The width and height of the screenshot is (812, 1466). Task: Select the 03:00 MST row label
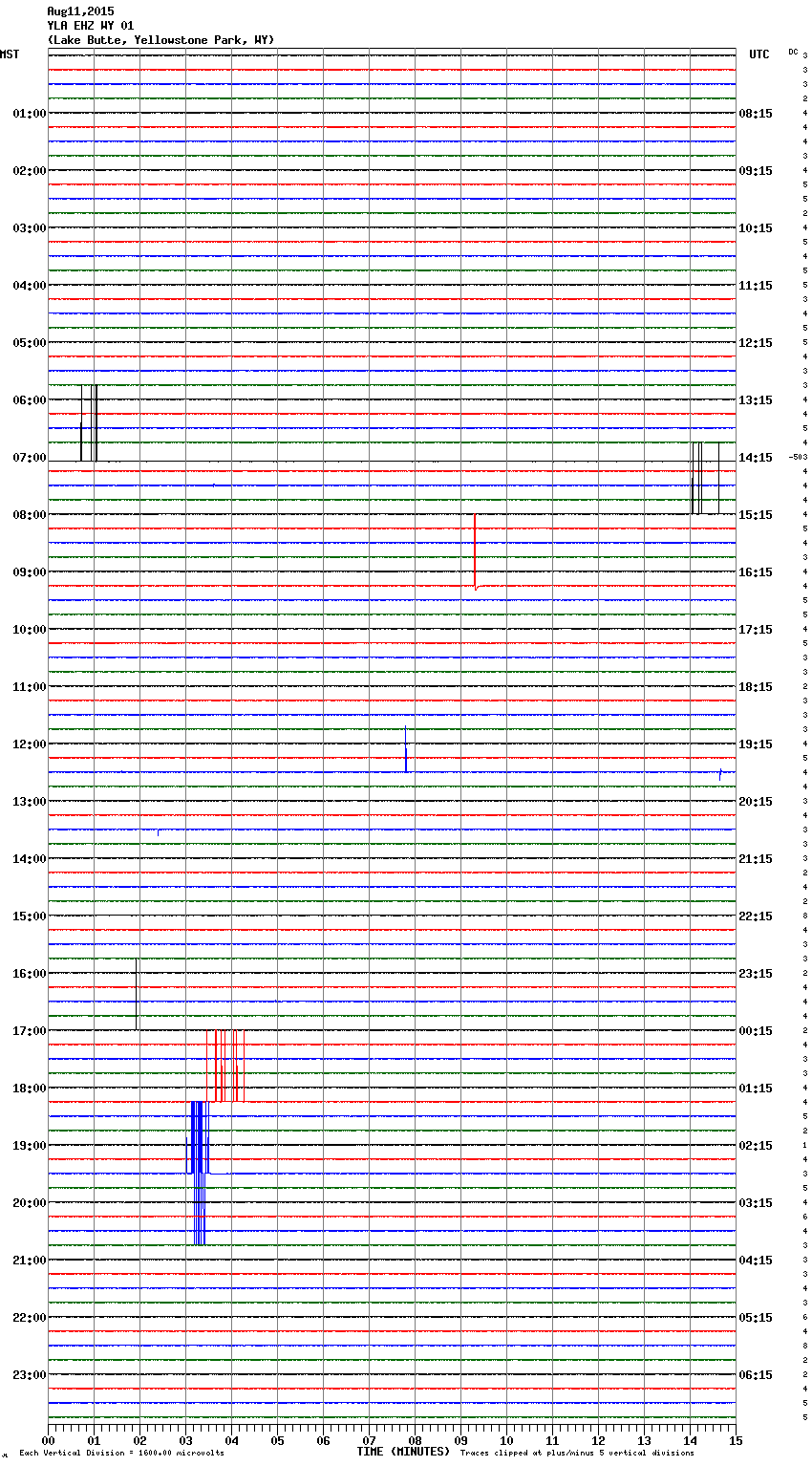30,228
